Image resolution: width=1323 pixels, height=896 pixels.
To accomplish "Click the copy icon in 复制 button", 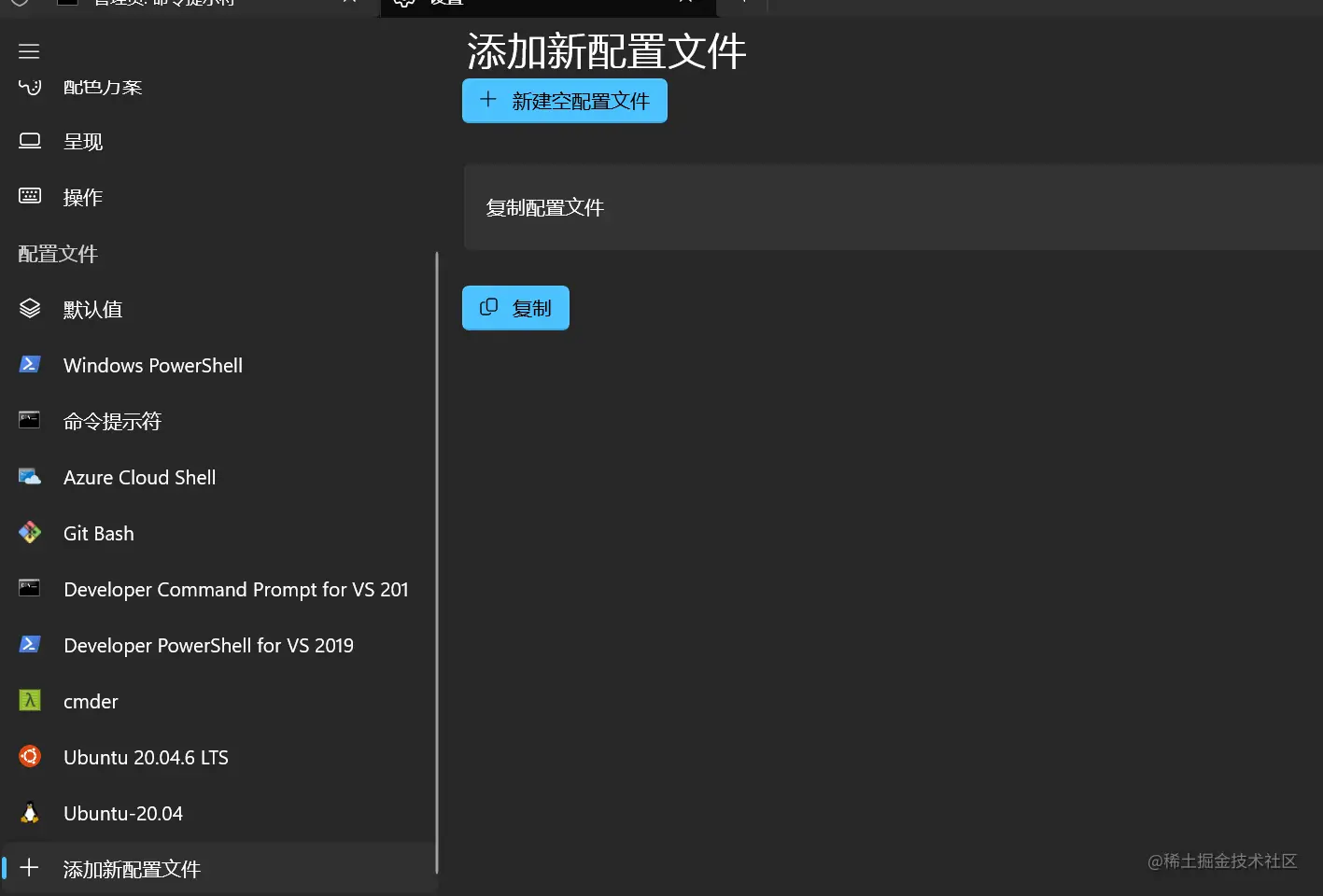I will [488, 307].
